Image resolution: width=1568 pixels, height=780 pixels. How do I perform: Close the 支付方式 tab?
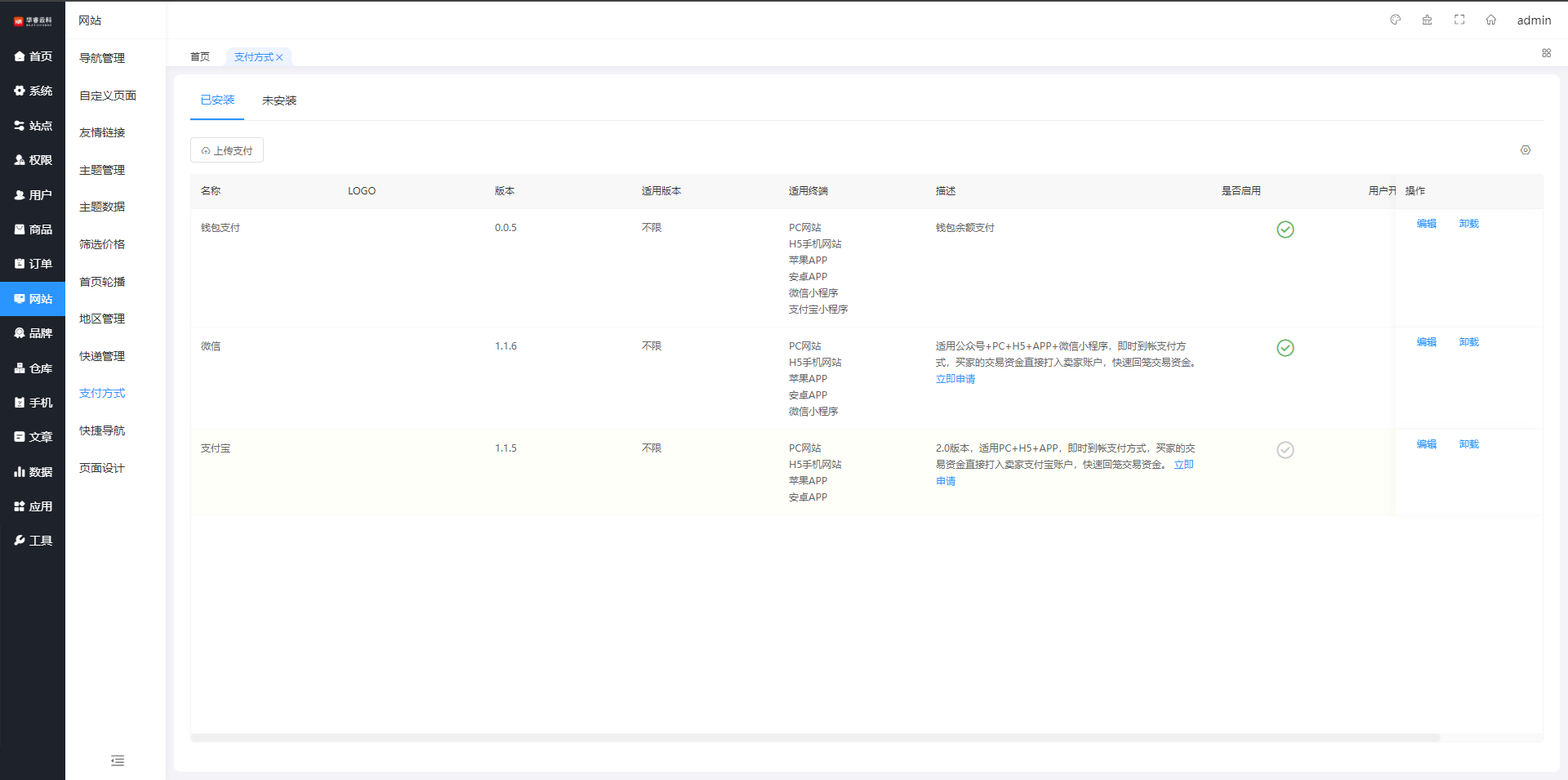coord(279,57)
